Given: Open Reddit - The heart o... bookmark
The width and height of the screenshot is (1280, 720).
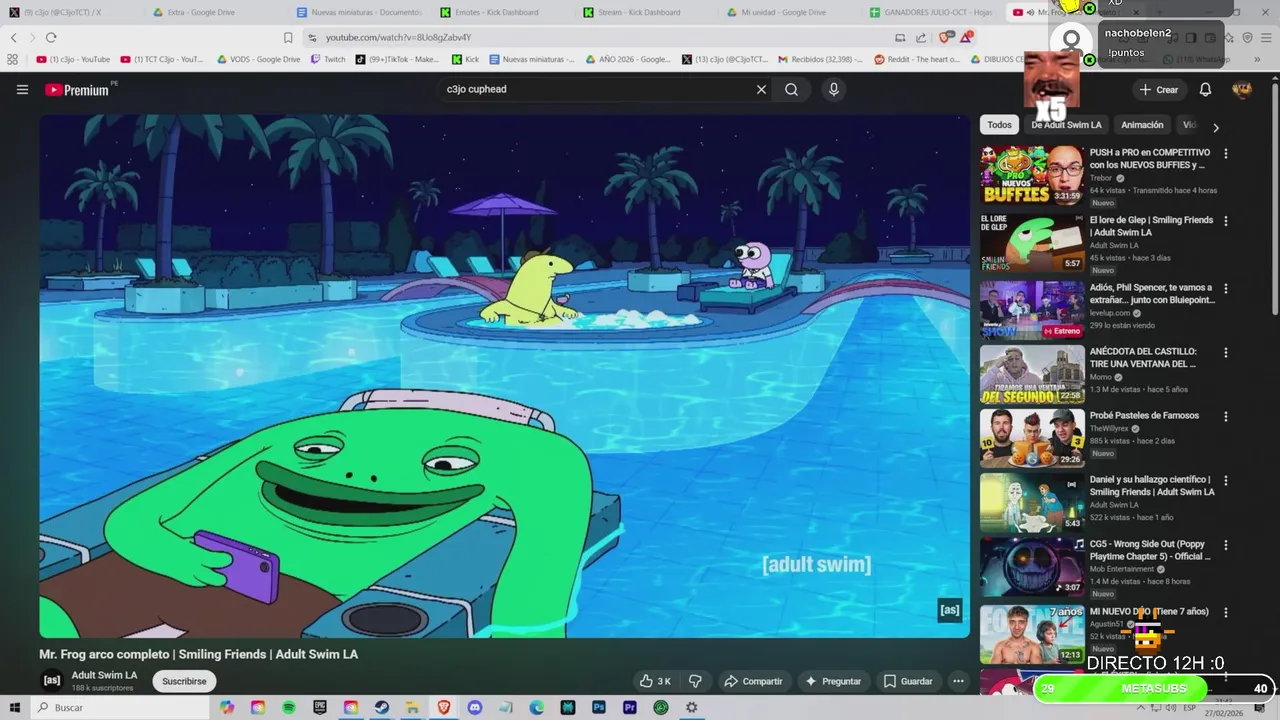Looking at the screenshot, I should pos(917,59).
